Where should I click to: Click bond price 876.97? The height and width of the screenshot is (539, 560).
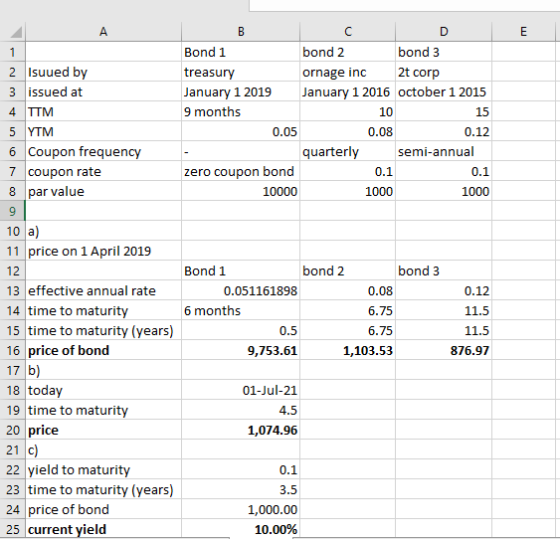444,350
